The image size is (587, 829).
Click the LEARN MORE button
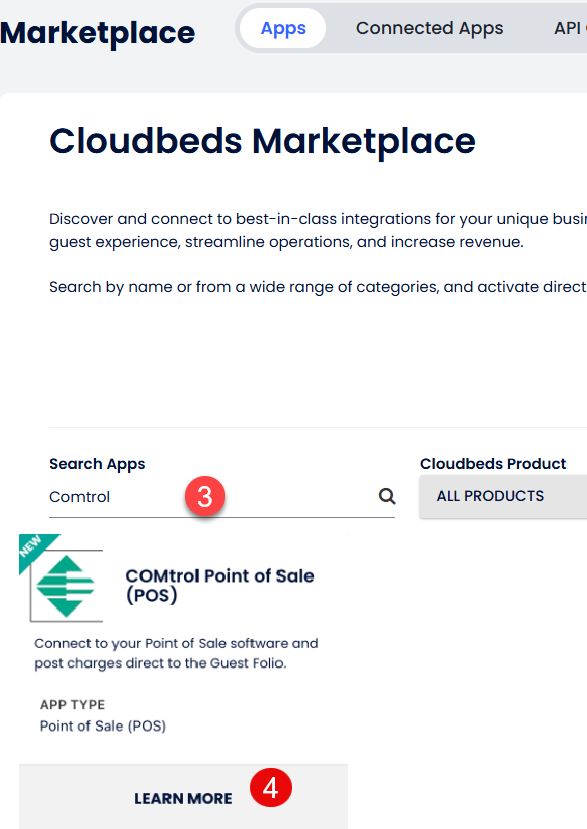(184, 797)
